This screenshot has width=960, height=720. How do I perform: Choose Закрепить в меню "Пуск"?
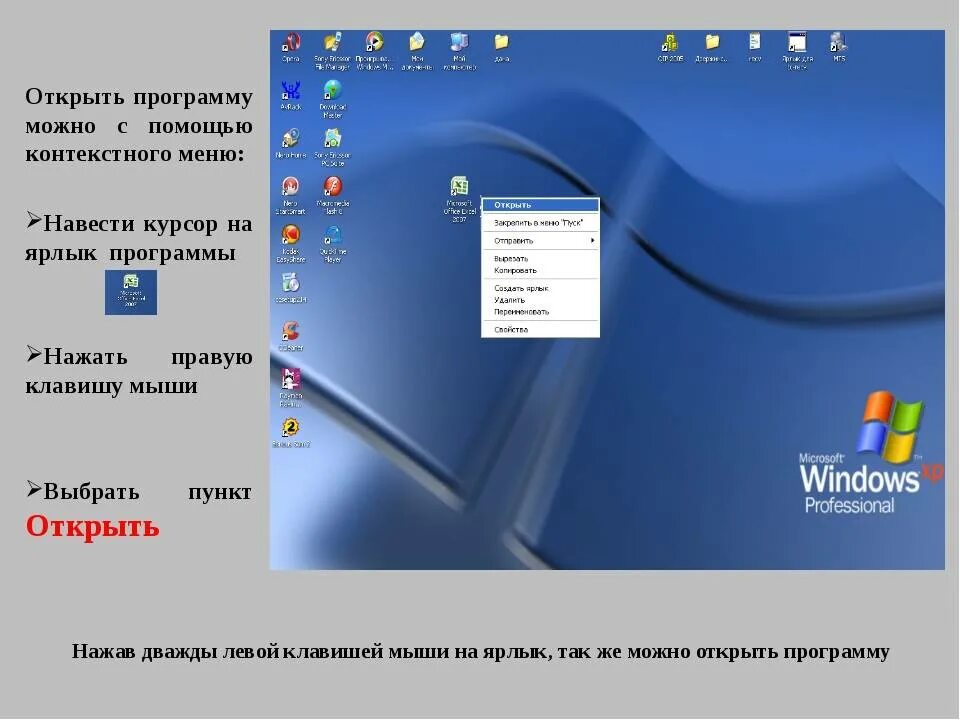point(541,223)
